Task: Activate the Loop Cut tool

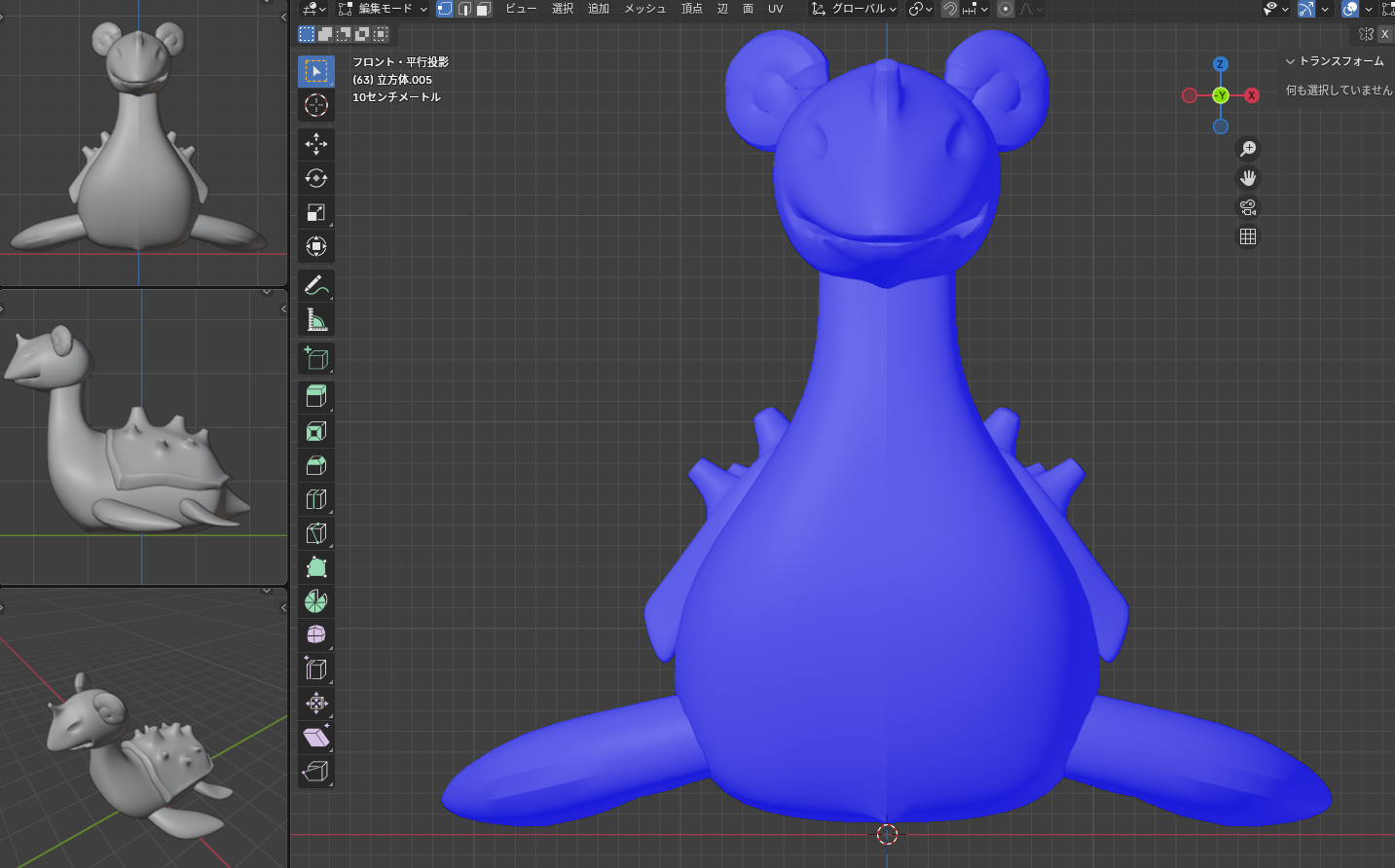Action: point(316,499)
